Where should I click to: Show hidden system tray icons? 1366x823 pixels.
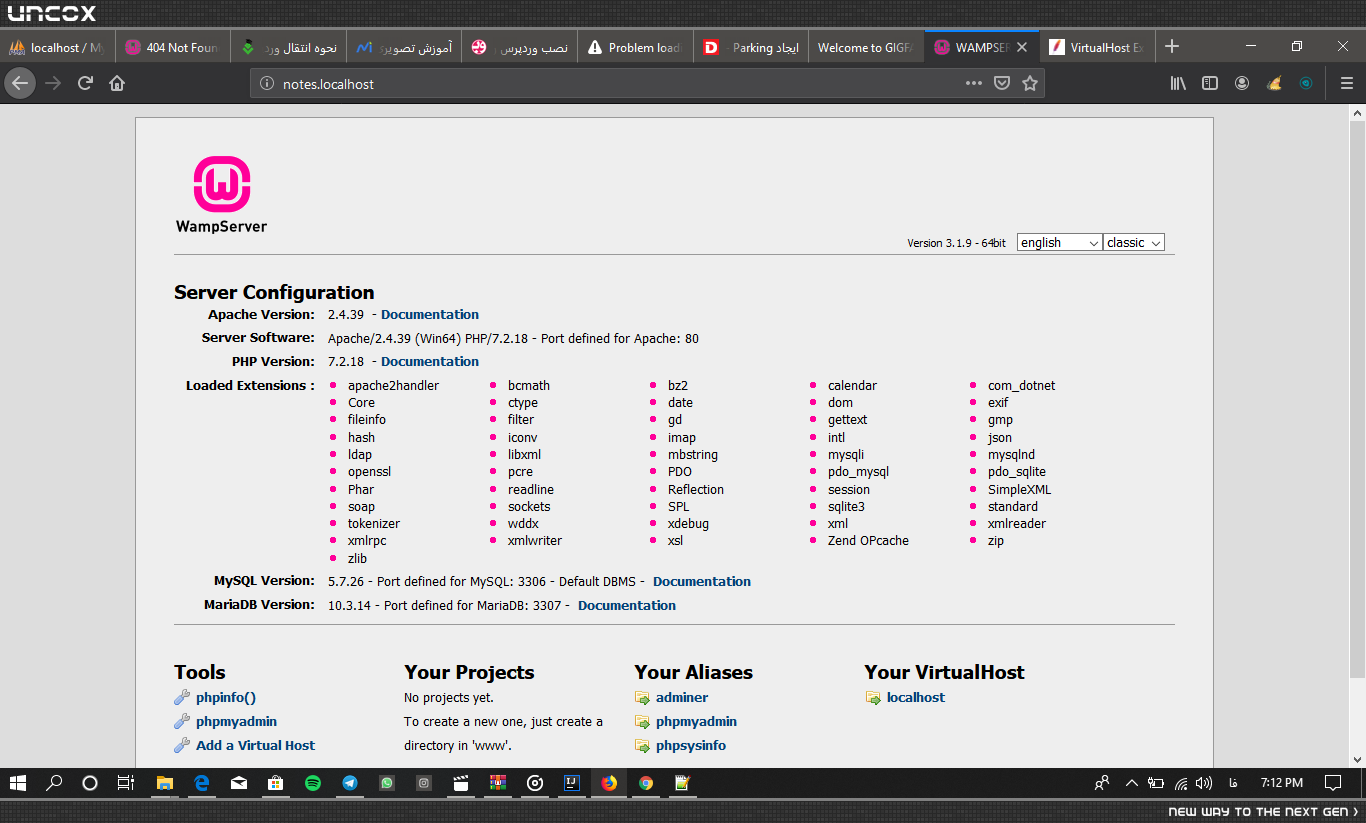click(x=1132, y=783)
